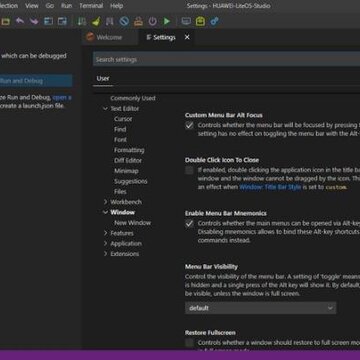Click the blue link icon ending the toolbar

point(214,22)
